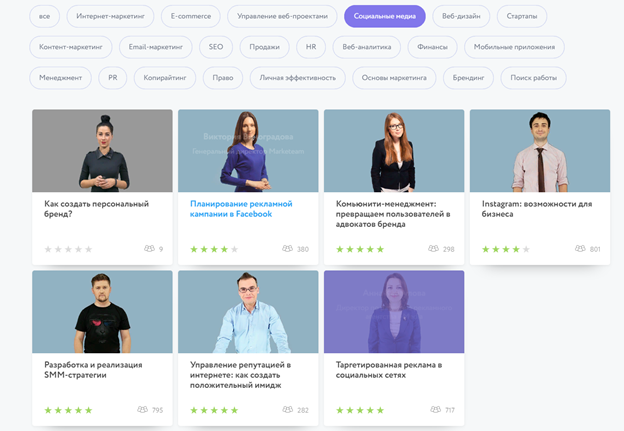Click star rating on the Комьюнити-менеджмент card
This screenshot has width=624, height=431.
pyautogui.click(x=360, y=249)
